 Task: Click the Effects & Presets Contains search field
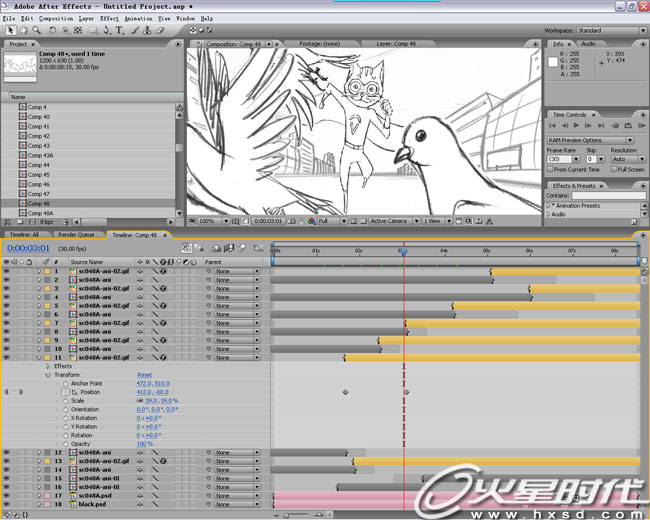[x=609, y=195]
